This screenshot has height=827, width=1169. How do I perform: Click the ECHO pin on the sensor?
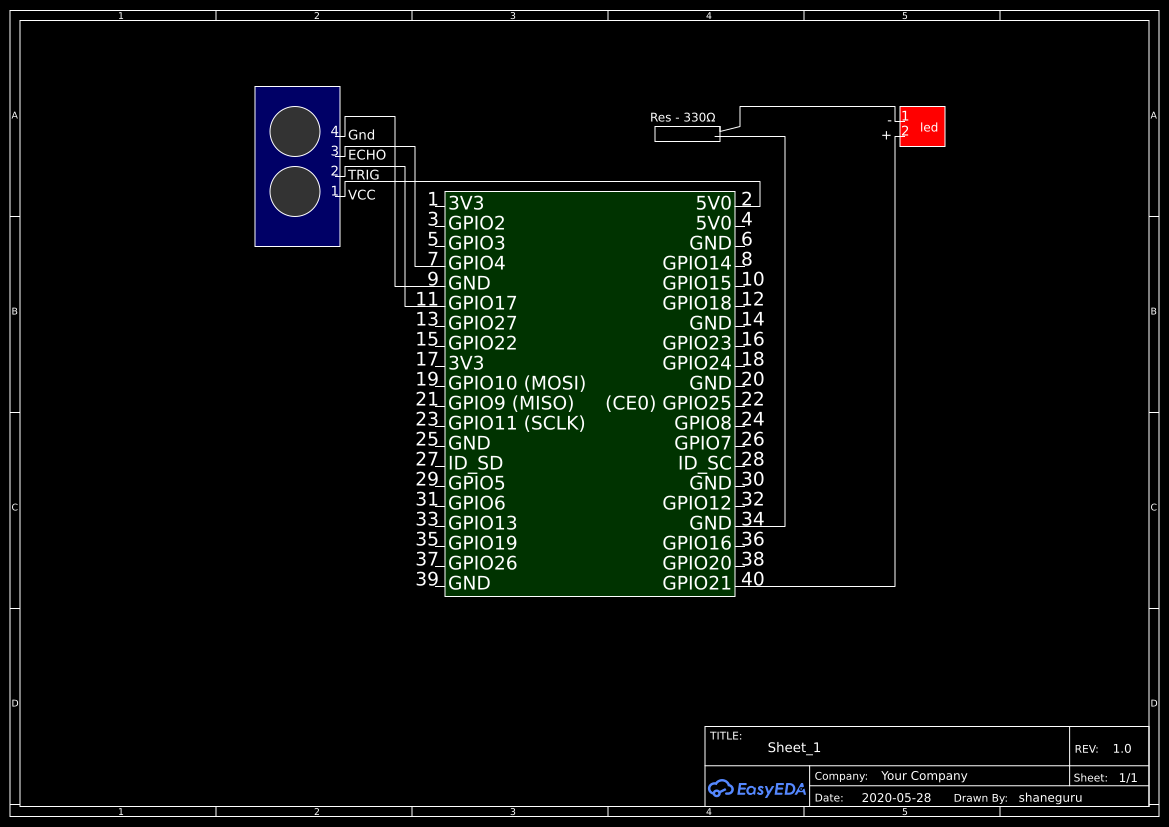click(366, 155)
